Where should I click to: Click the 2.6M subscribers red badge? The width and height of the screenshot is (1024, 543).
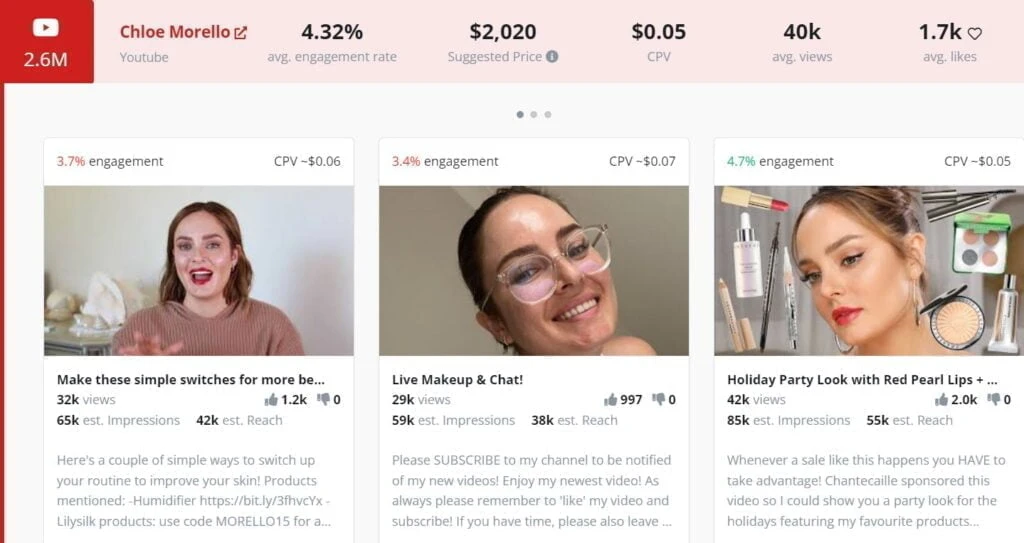tap(47, 41)
